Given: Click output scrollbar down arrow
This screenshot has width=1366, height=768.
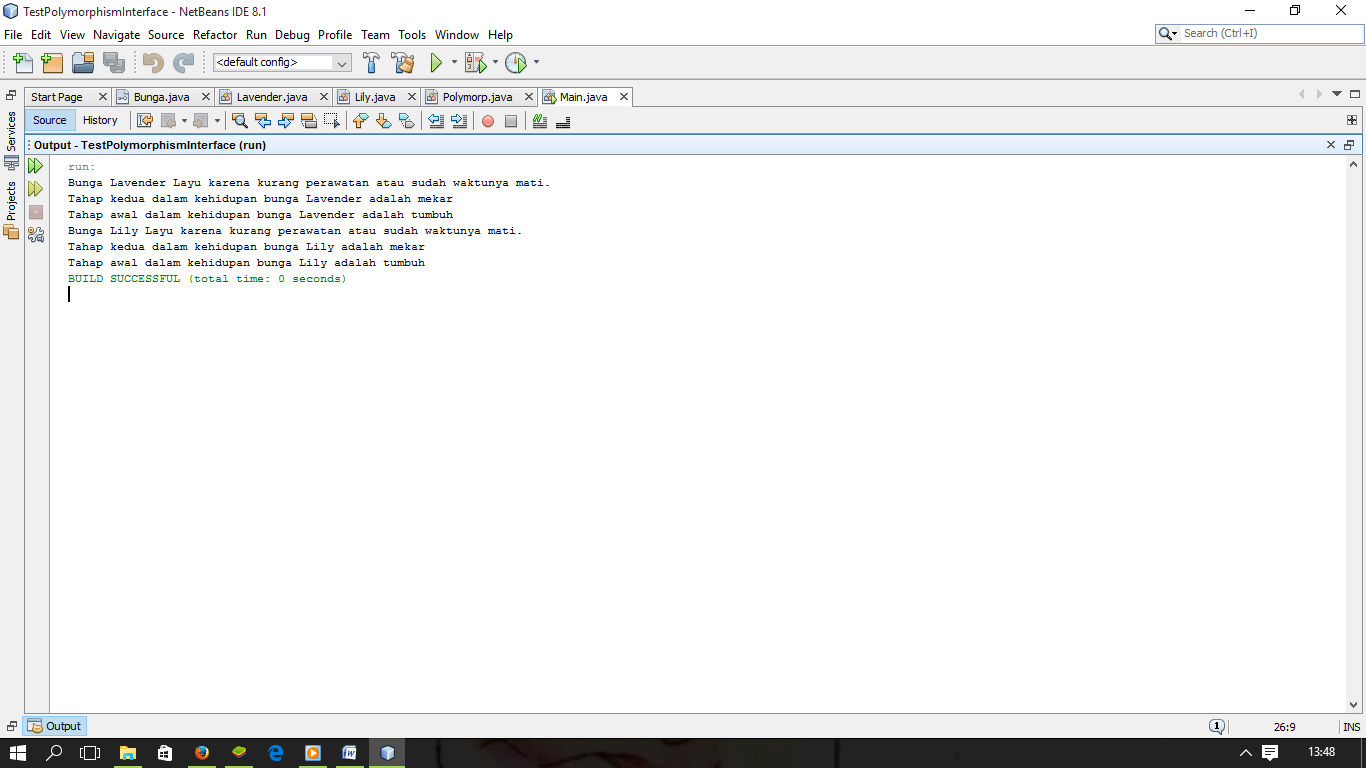Looking at the screenshot, I should tap(1354, 705).
